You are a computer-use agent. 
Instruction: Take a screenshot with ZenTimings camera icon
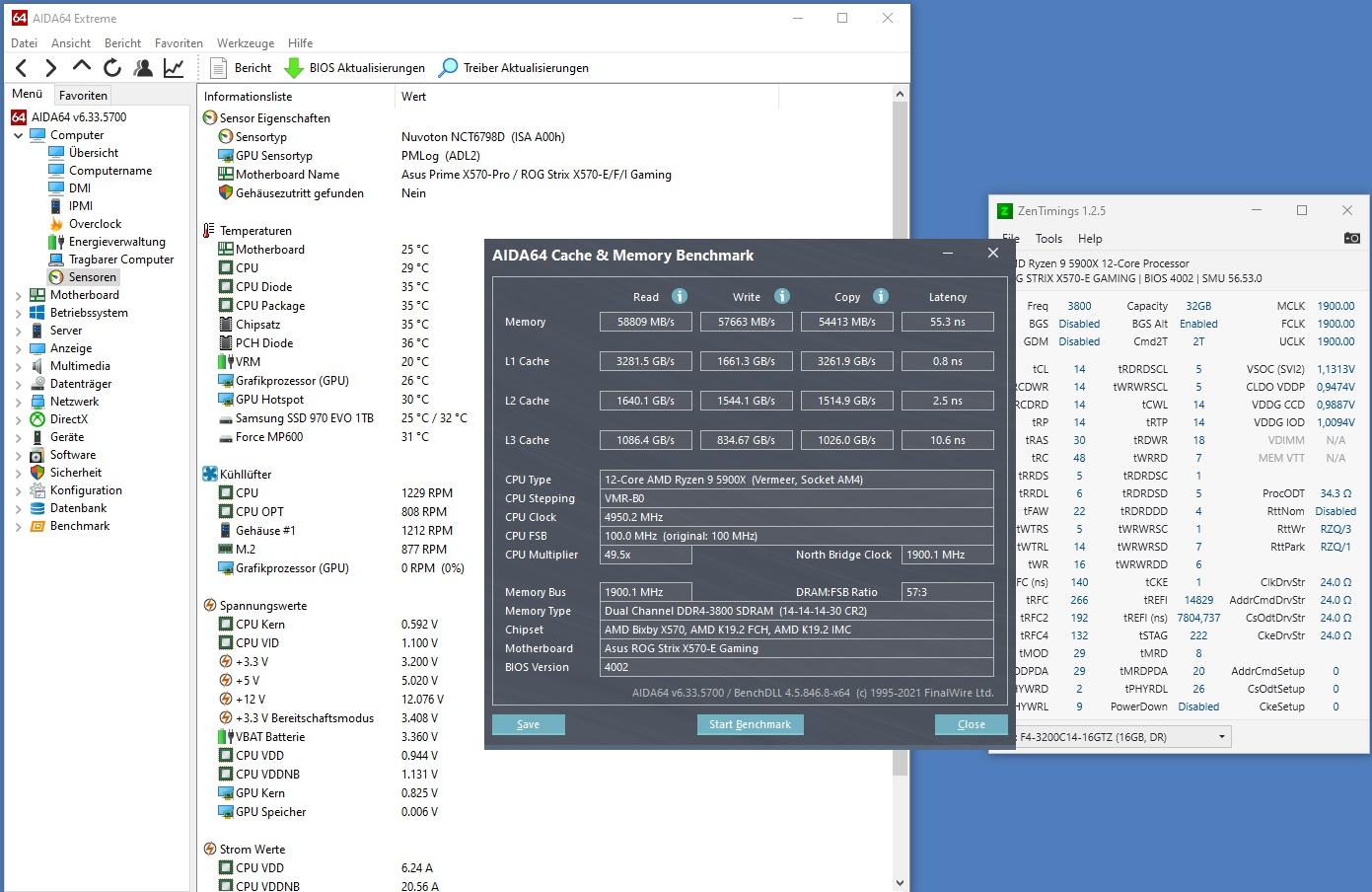1351,238
